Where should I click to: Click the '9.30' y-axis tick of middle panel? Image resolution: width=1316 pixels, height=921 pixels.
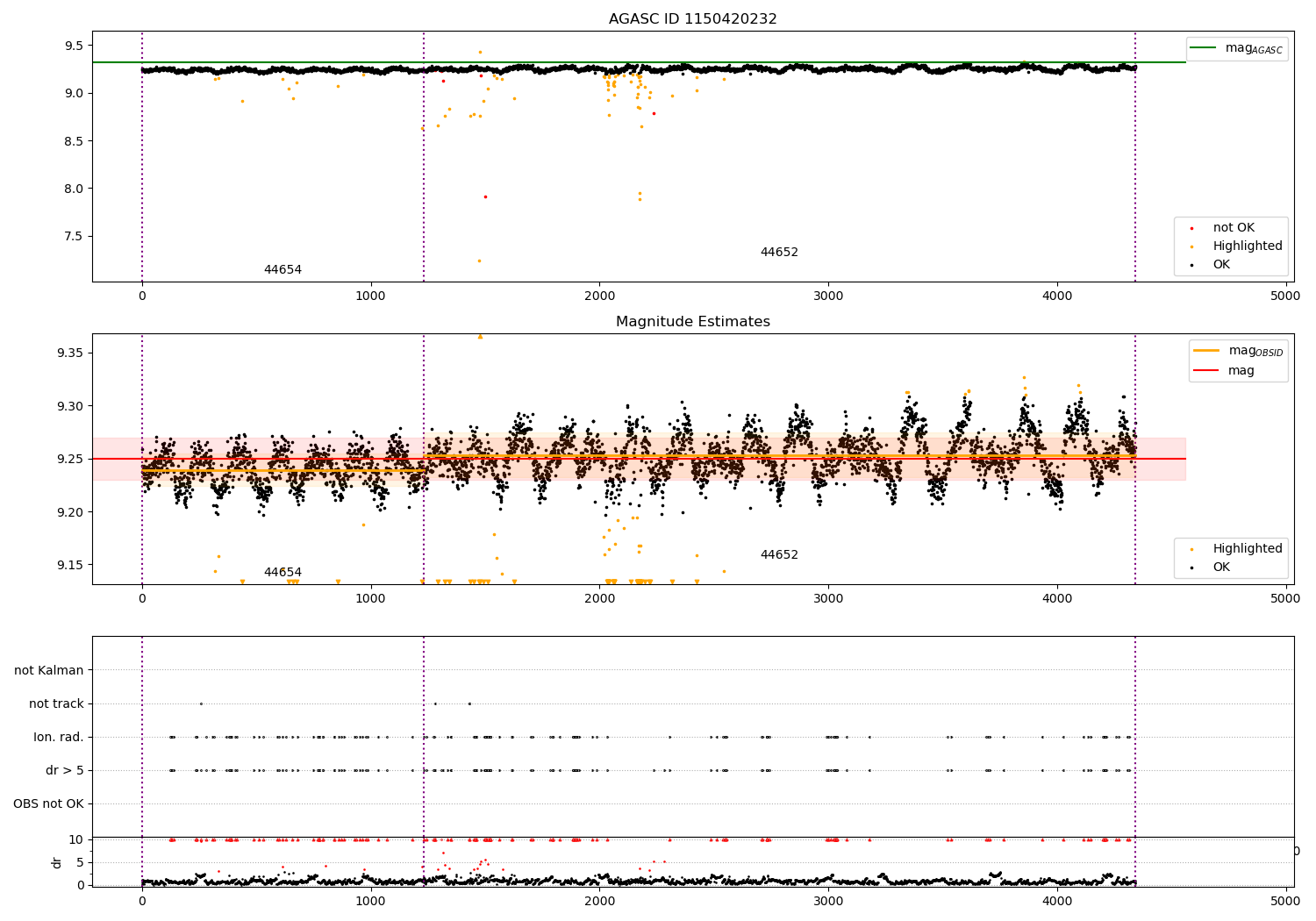(x=71, y=406)
